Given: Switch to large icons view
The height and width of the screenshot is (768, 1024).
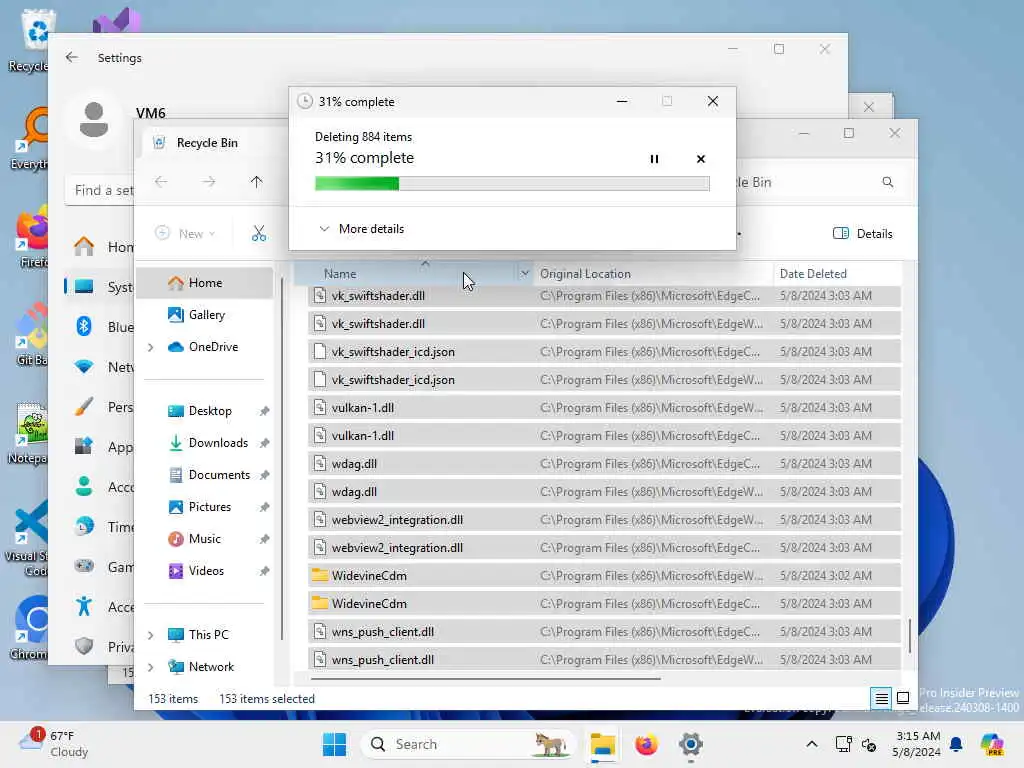Looking at the screenshot, I should tap(903, 699).
